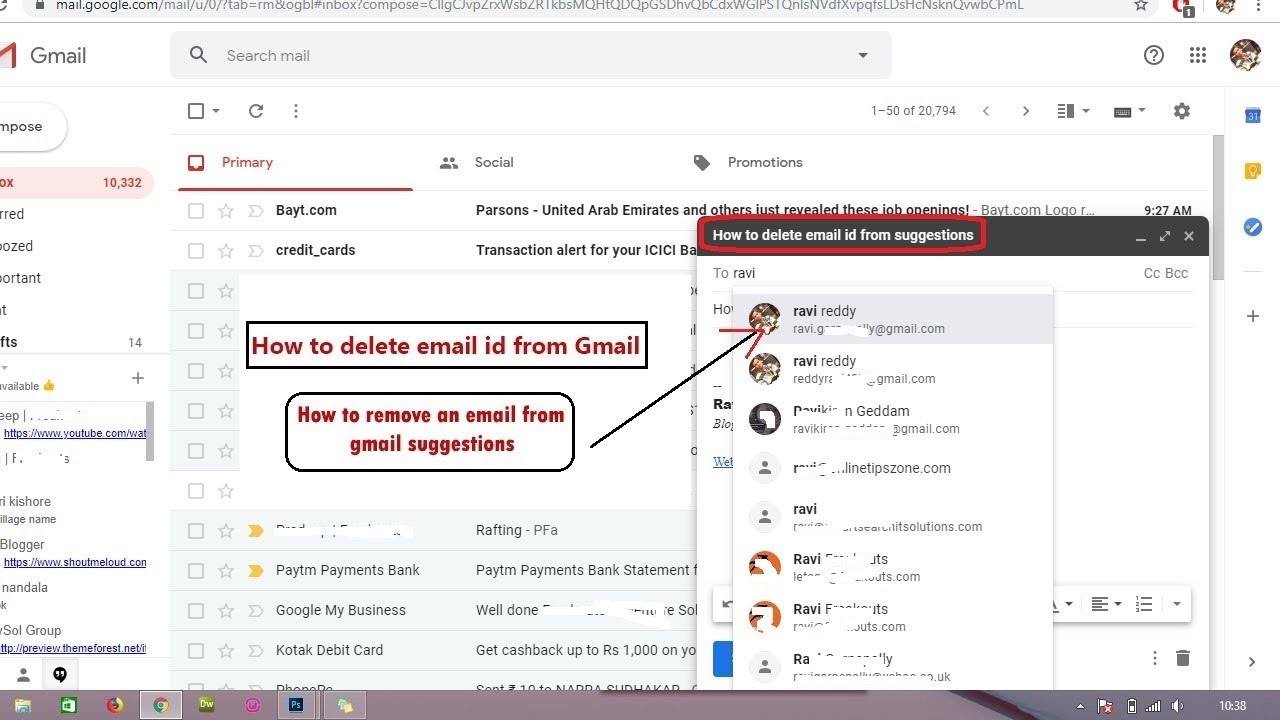The width and height of the screenshot is (1280, 720).
Task: Open text color dropdown in compose toolbar
Action: [x=1060, y=604]
